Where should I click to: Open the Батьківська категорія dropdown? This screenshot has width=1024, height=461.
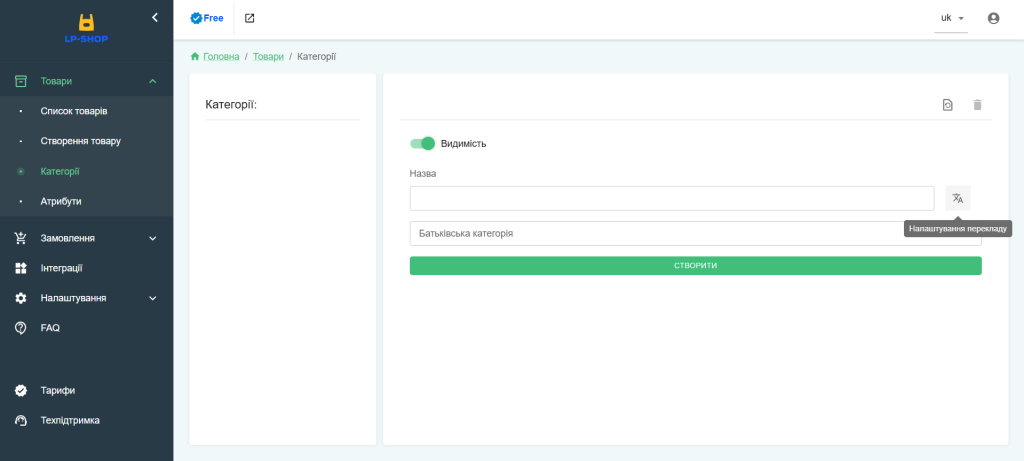click(x=696, y=233)
